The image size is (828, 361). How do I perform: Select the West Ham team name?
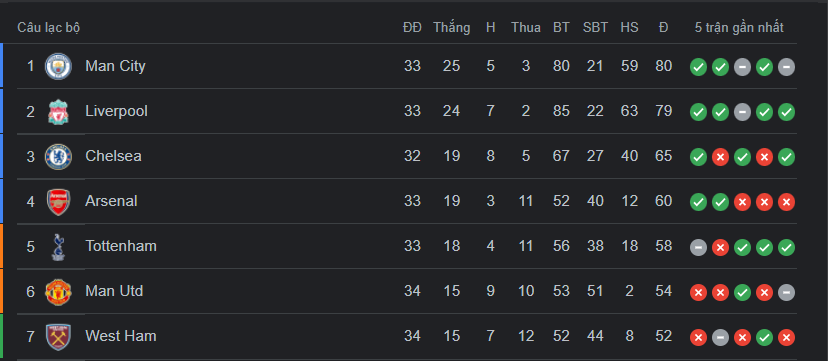(x=120, y=336)
